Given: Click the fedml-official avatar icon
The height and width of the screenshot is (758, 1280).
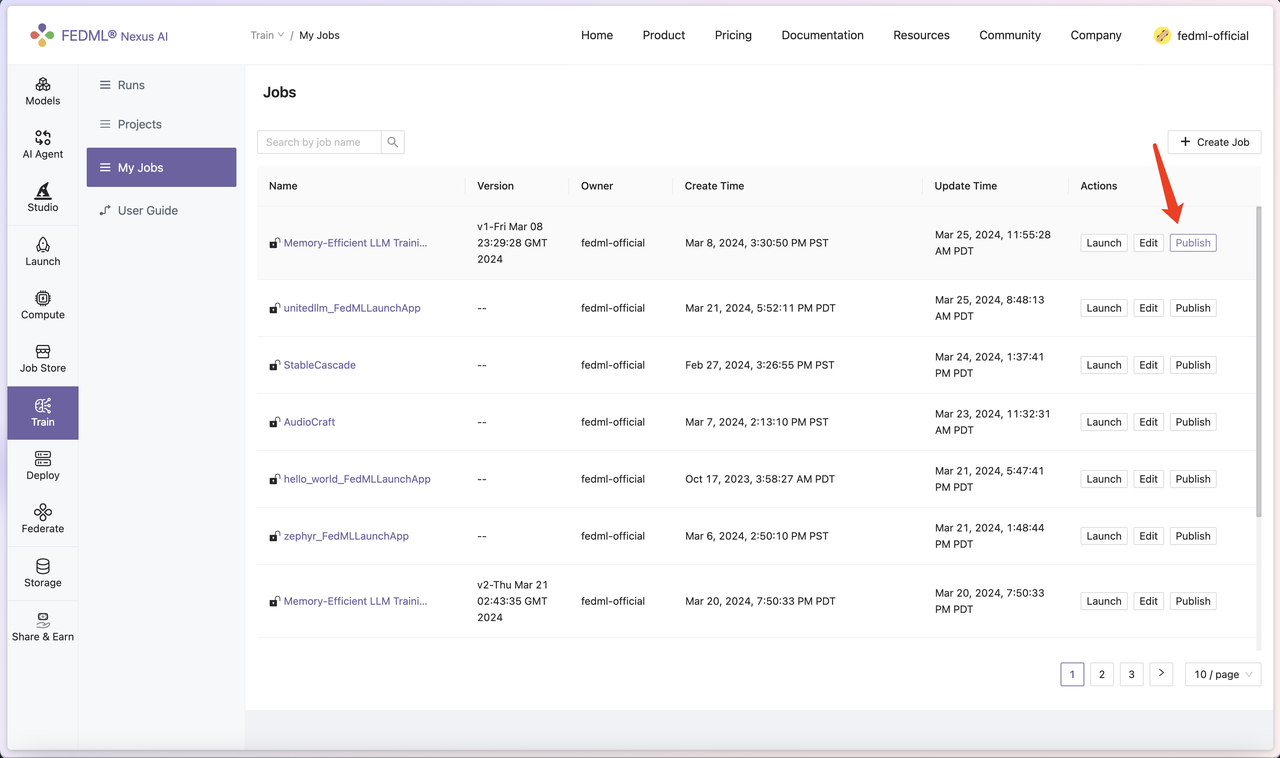Looking at the screenshot, I should (1162, 35).
